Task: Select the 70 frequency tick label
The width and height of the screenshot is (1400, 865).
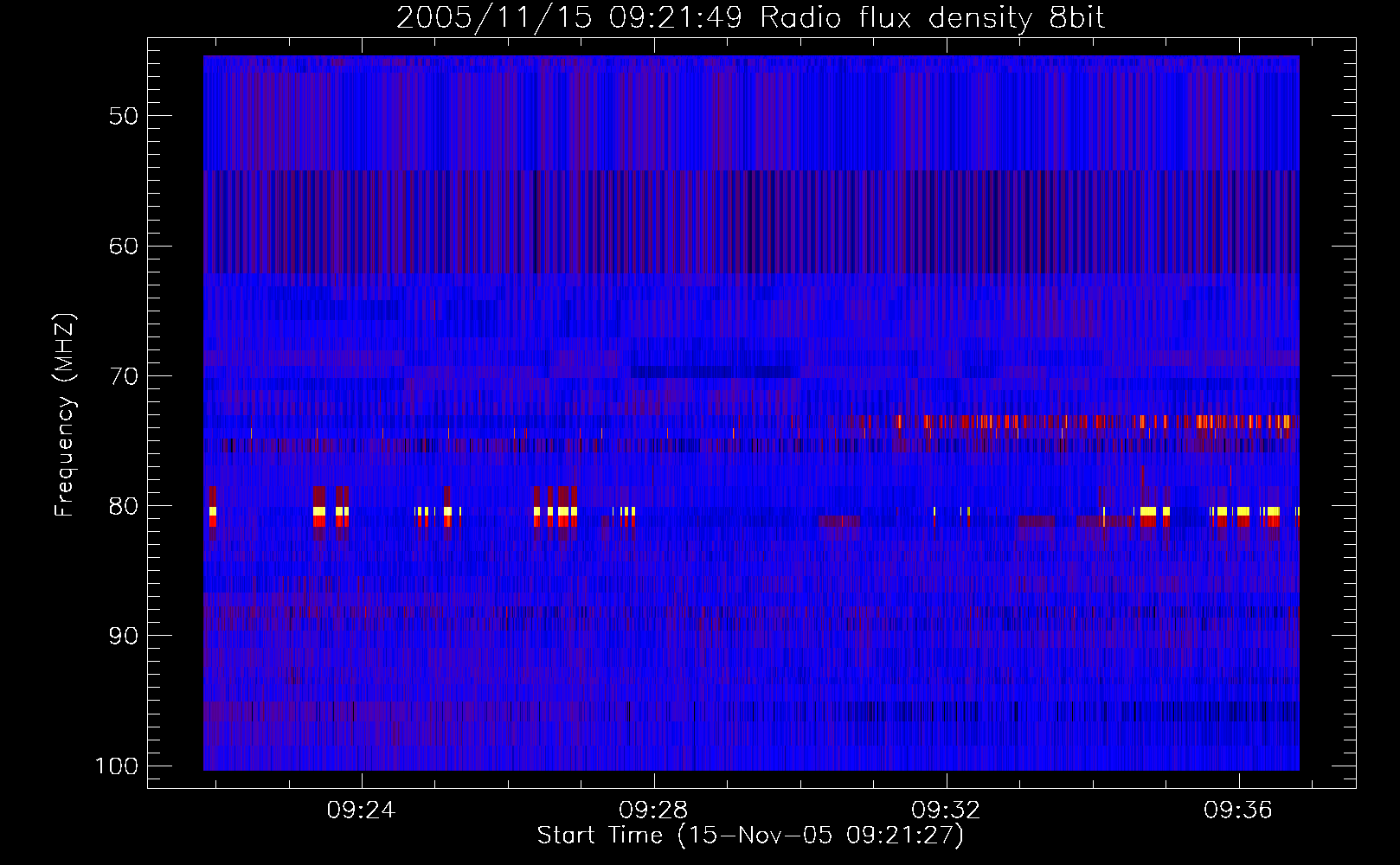Action: (x=124, y=376)
